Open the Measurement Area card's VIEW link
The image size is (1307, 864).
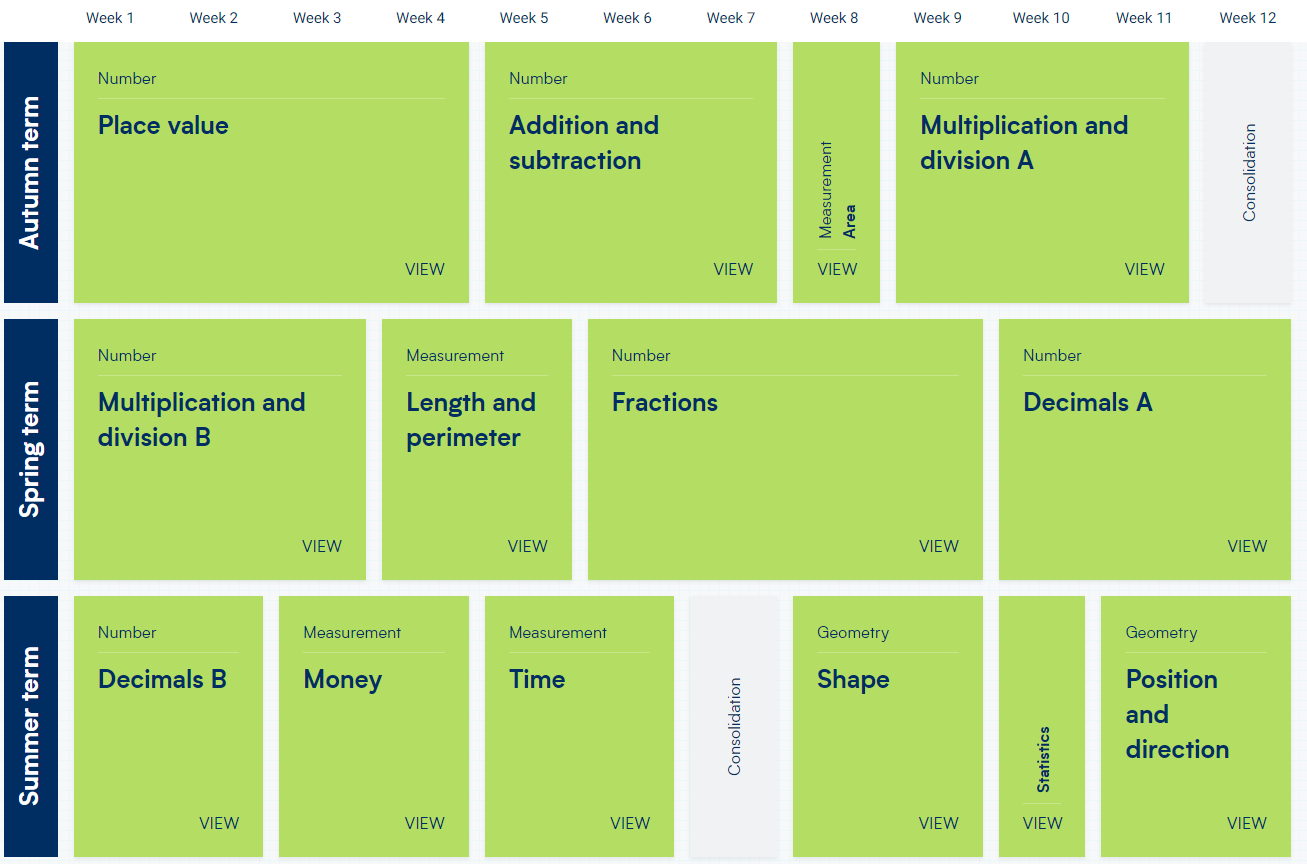pos(837,269)
